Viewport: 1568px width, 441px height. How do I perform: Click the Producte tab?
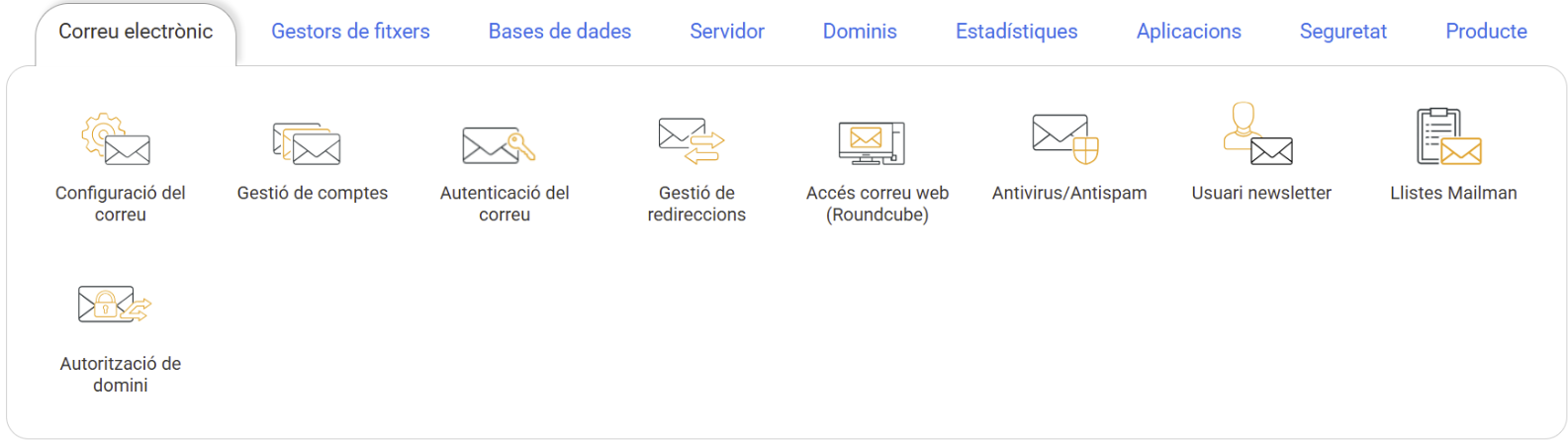point(1486,32)
